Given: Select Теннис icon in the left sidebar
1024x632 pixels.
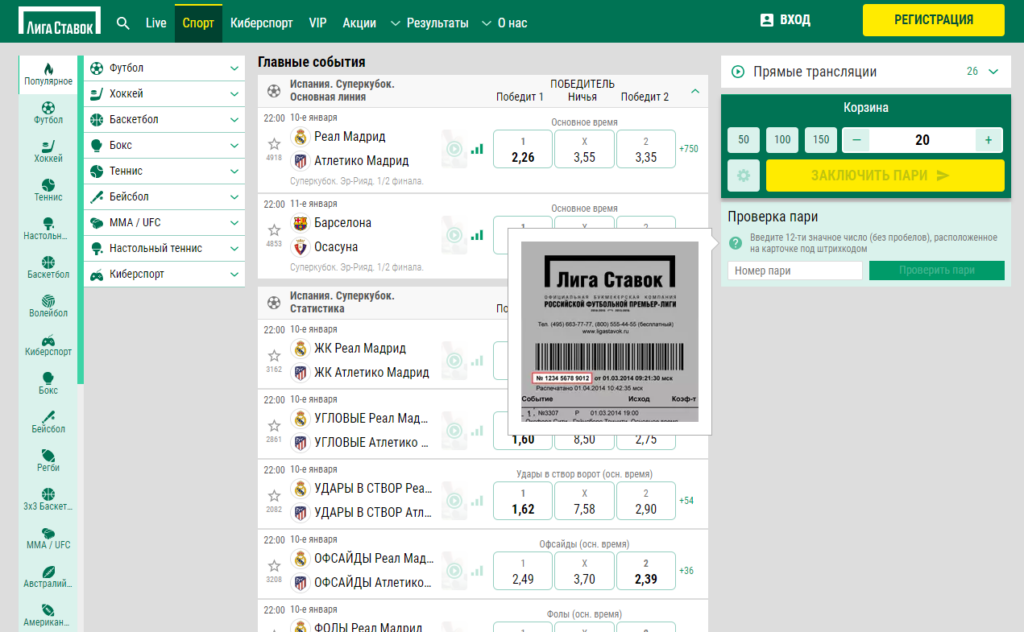Looking at the screenshot, I should (48, 190).
